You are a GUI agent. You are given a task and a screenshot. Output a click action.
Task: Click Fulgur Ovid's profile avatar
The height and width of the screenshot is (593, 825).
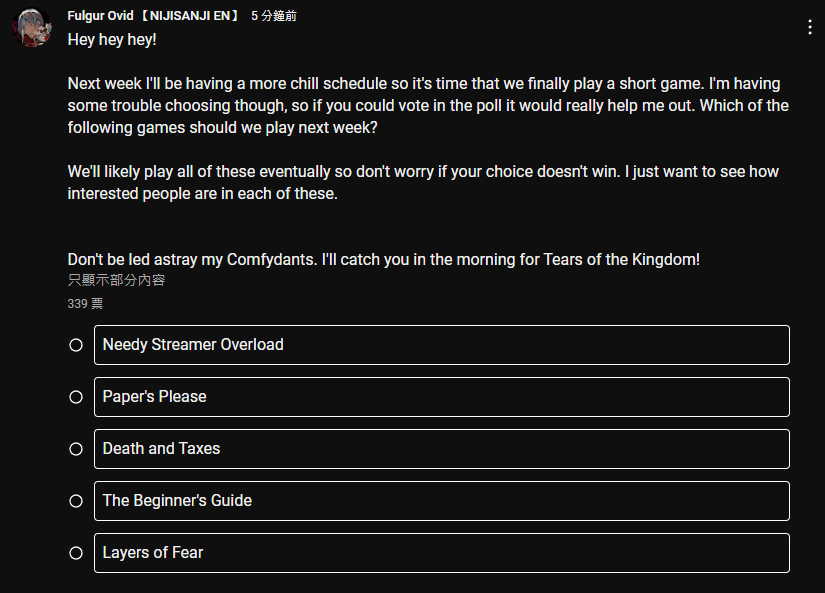pyautogui.click(x=33, y=27)
